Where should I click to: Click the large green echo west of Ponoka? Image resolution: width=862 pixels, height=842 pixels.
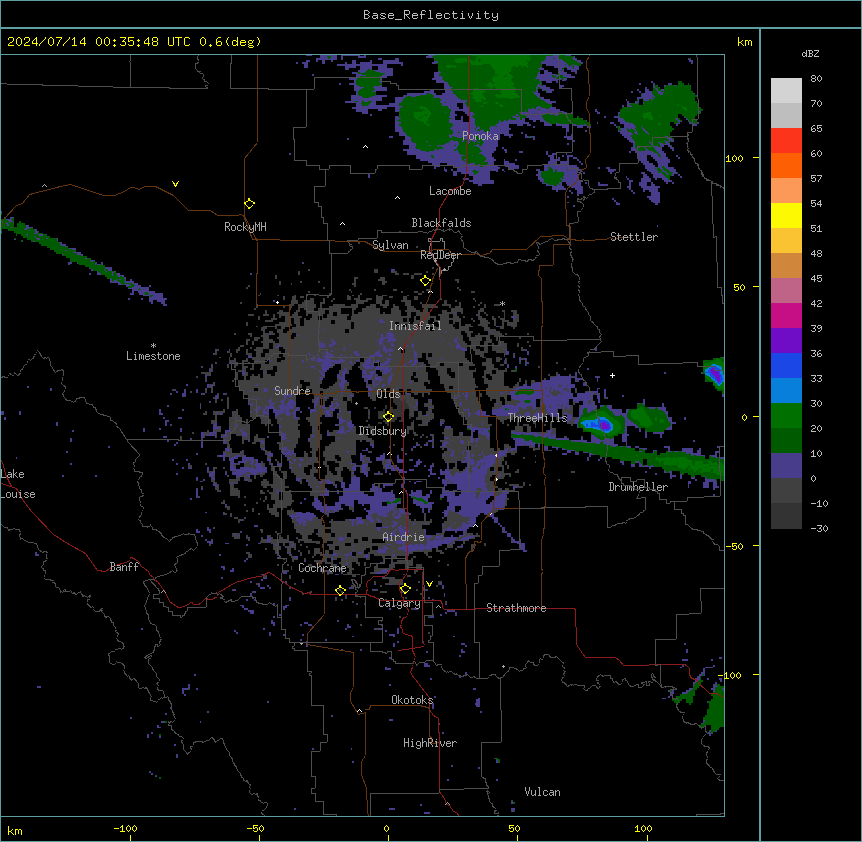pyautogui.click(x=424, y=121)
